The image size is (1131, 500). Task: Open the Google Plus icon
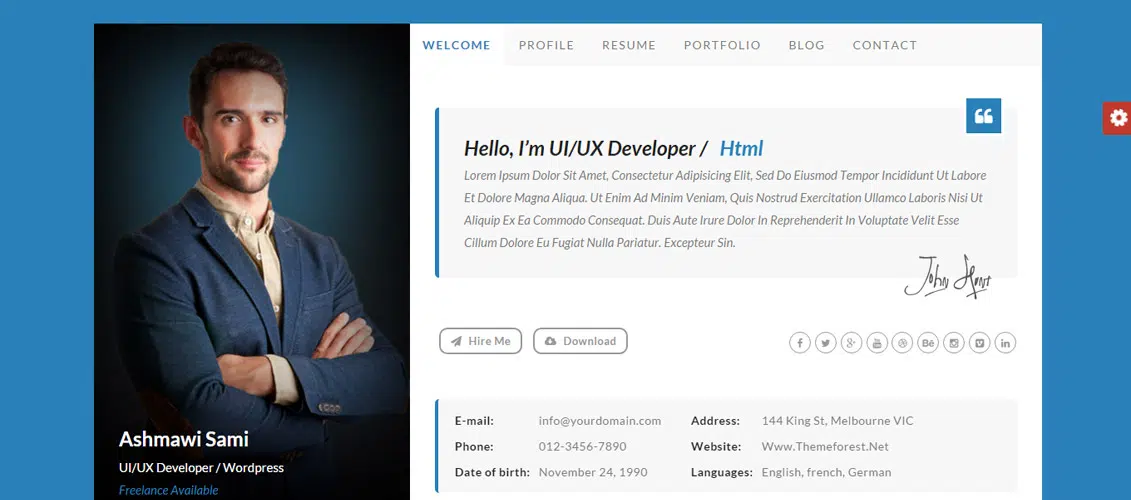851,343
